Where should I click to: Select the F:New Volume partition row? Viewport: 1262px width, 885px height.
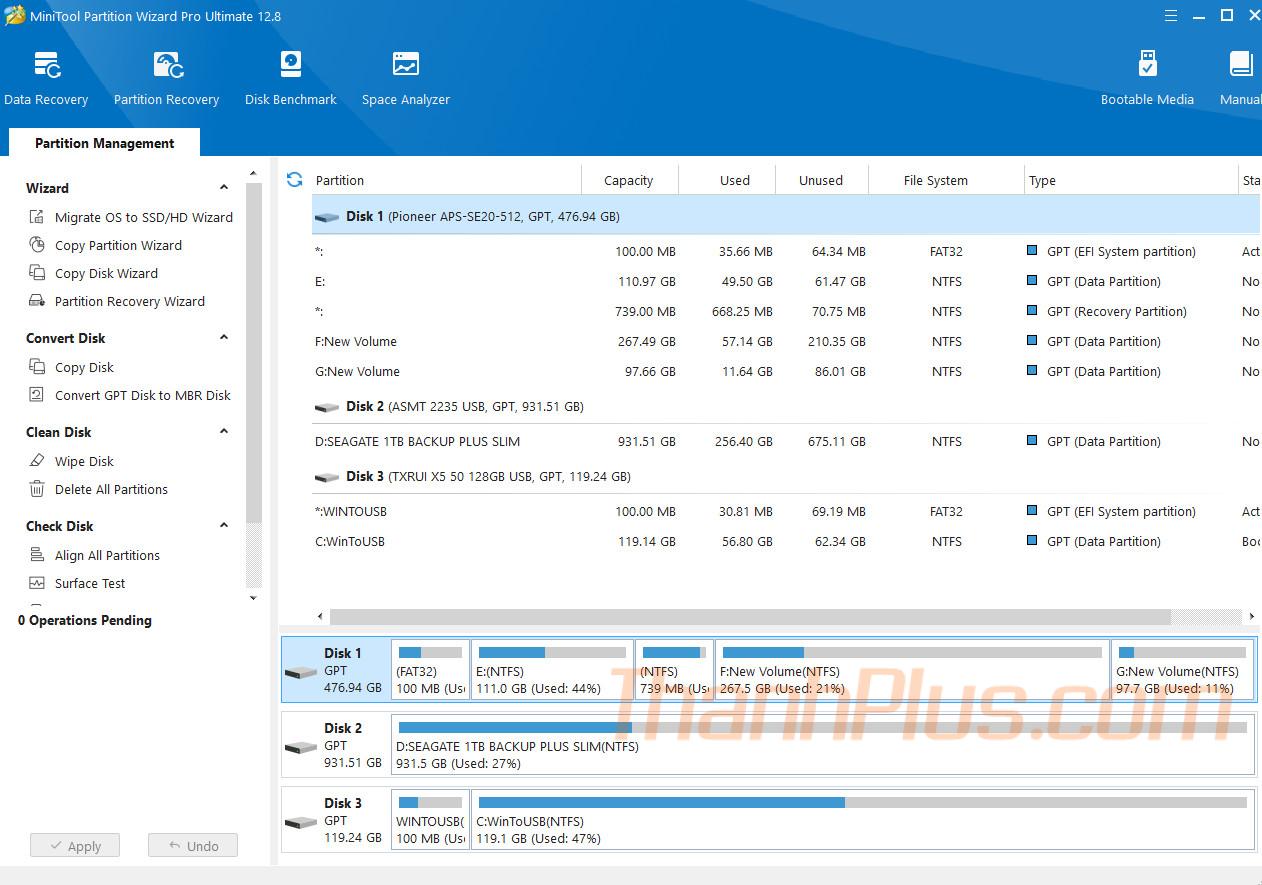coord(356,341)
